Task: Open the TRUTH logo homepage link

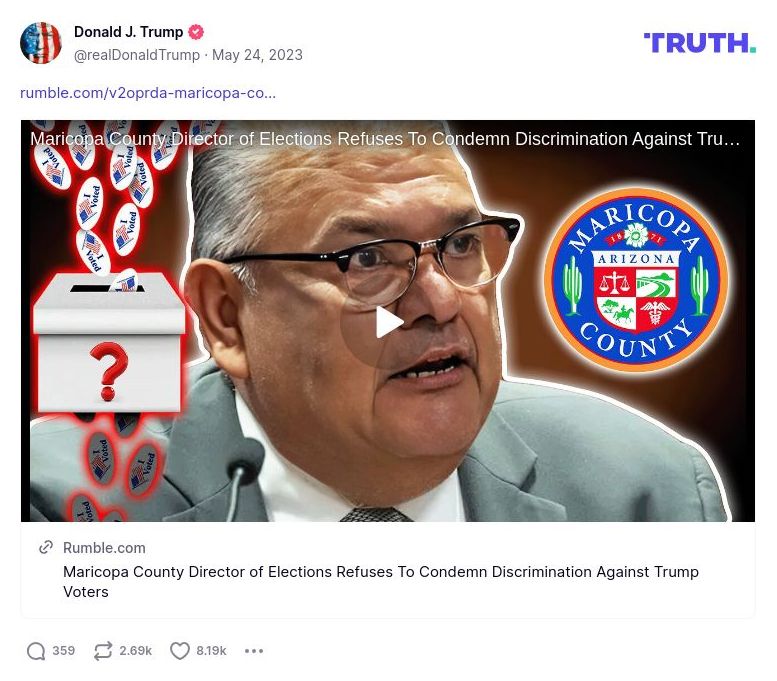Action: click(x=699, y=43)
